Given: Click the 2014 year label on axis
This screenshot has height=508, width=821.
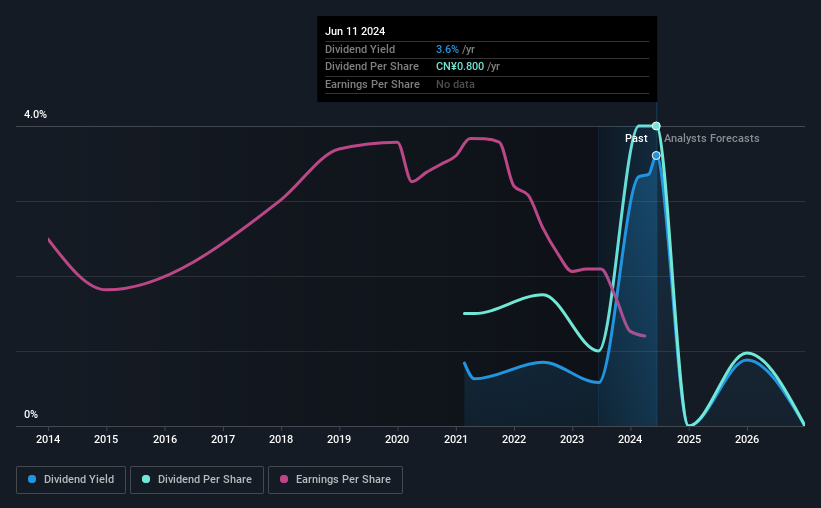Looking at the screenshot, I should 48,439.
